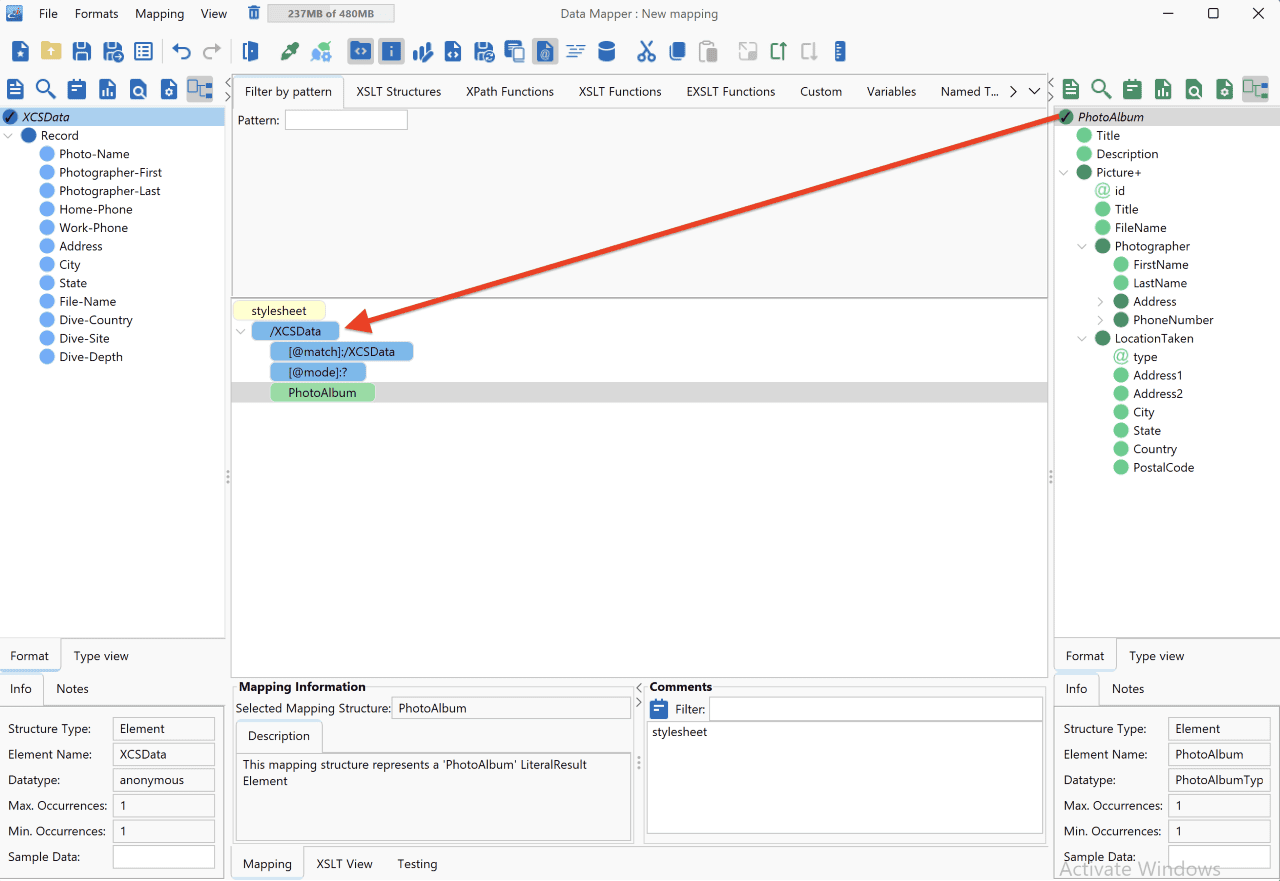
Task: Click the green notepad icon in target panel
Action: click(1132, 89)
